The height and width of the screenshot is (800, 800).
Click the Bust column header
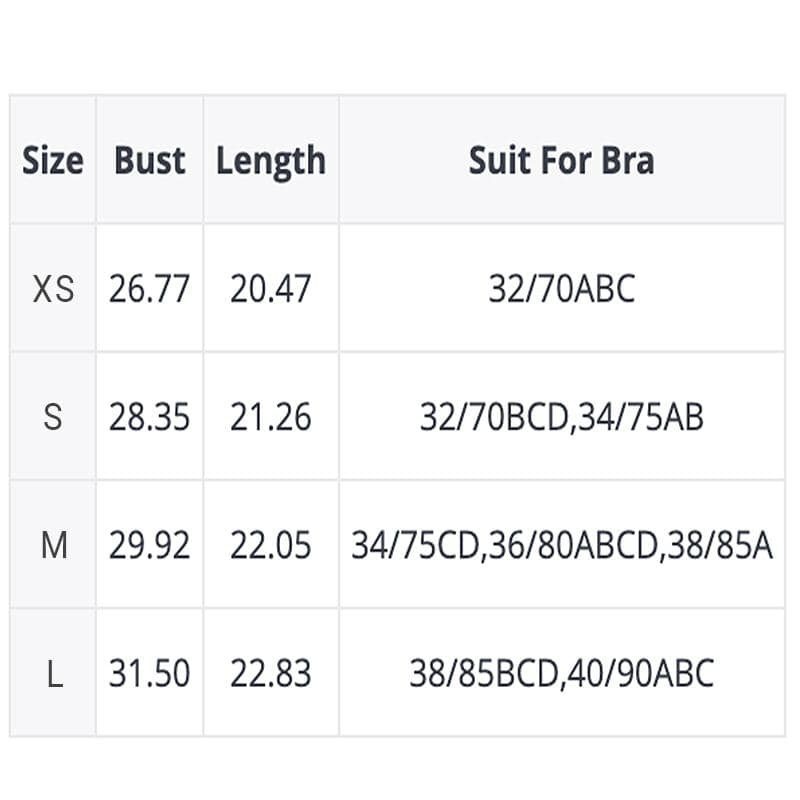pos(149,160)
